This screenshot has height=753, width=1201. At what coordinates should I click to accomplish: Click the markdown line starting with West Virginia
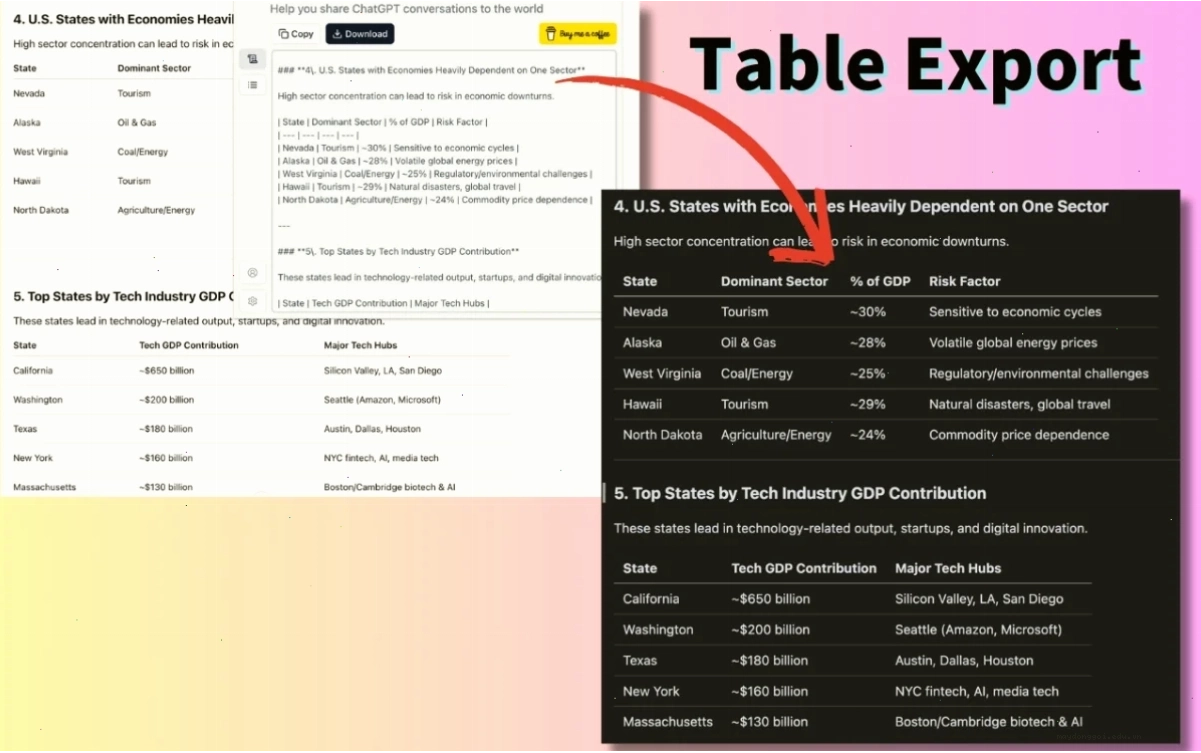tap(435, 173)
